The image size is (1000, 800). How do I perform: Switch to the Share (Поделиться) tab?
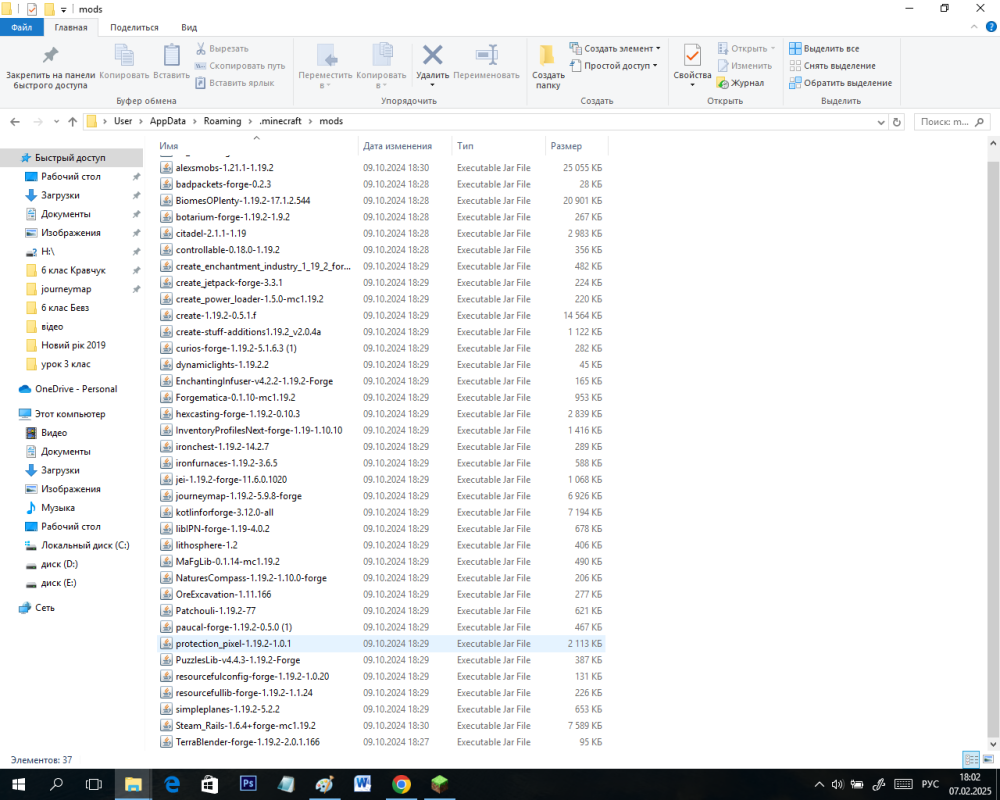pyautogui.click(x=134, y=27)
